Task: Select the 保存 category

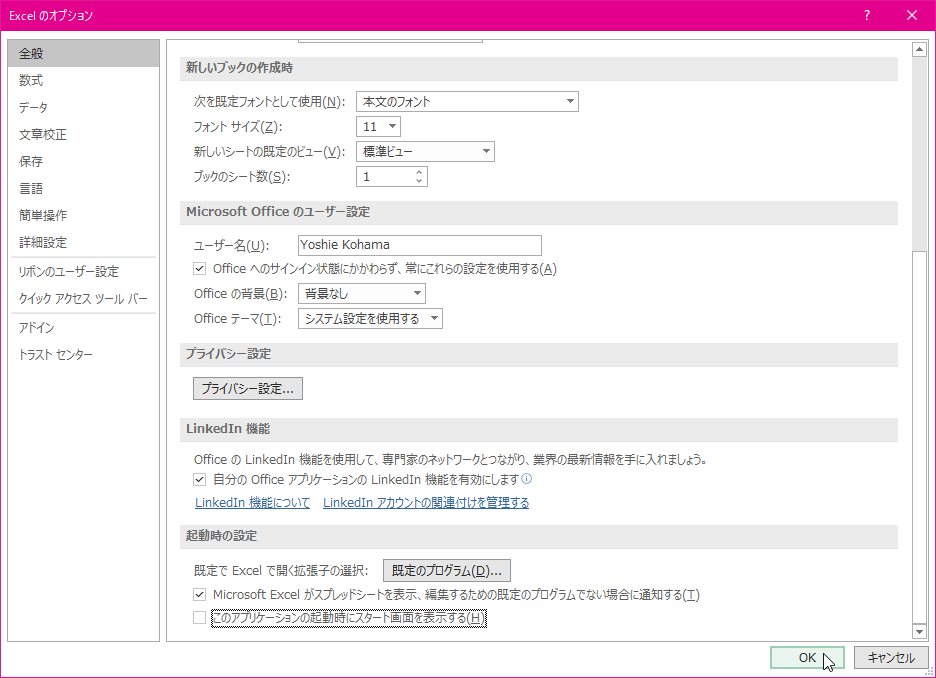Action: [84, 161]
